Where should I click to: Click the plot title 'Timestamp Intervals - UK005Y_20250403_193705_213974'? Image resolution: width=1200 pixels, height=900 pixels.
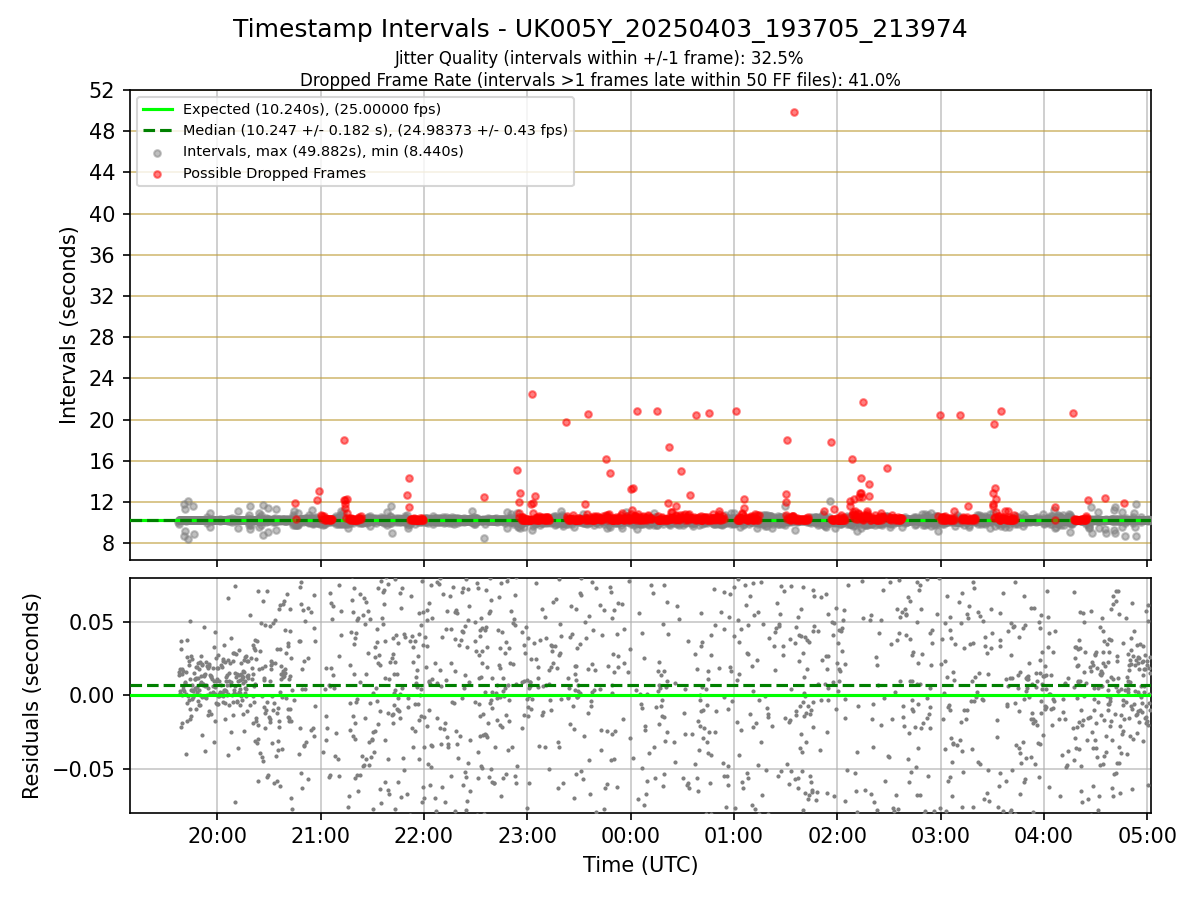(600, 29)
